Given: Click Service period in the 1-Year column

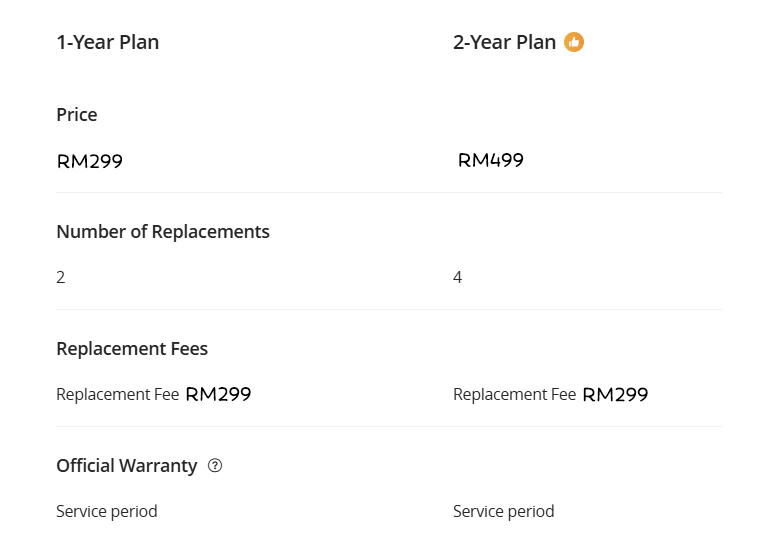Looking at the screenshot, I should click(x=107, y=512).
